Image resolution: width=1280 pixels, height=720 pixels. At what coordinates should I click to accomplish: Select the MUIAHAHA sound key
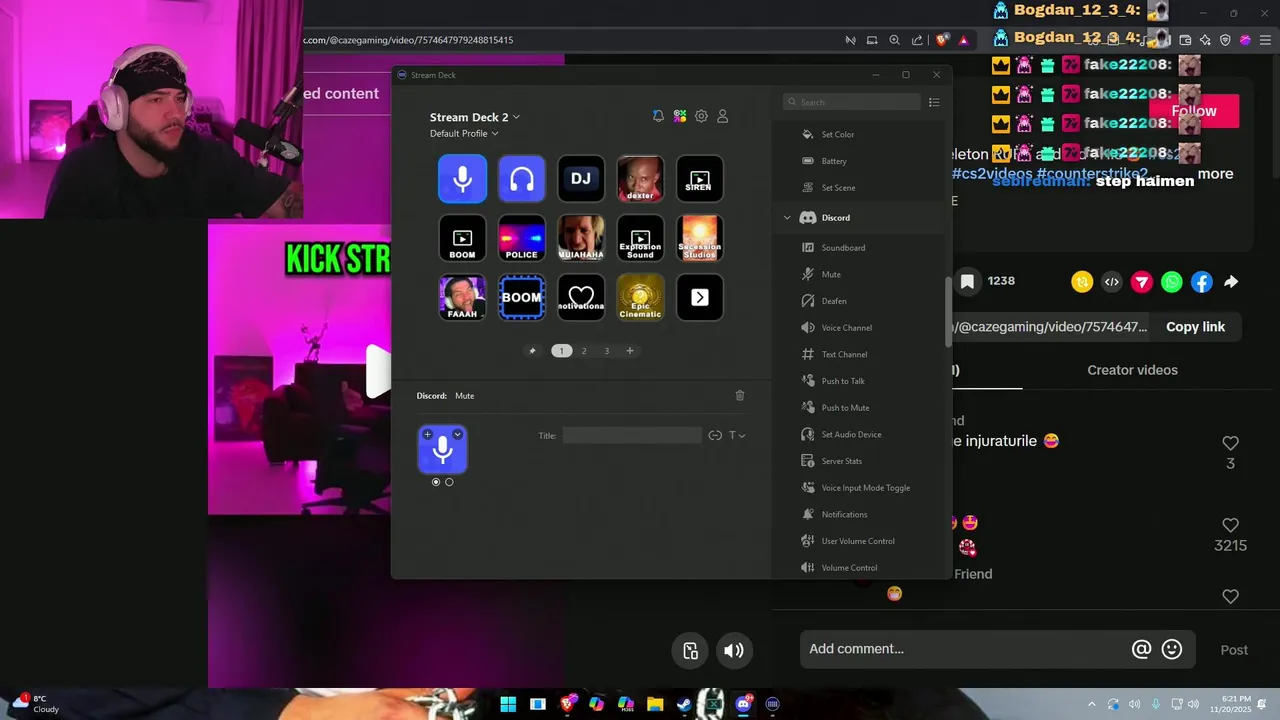pyautogui.click(x=581, y=238)
